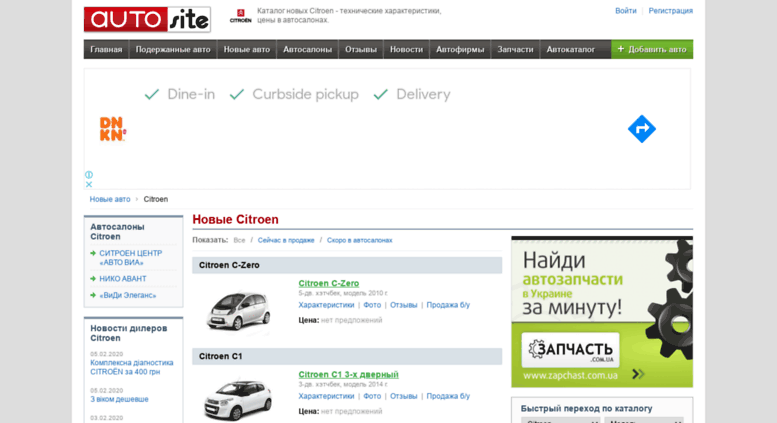Click the Dunkin DNKN logo in ad
This screenshot has height=423, width=777.
pyautogui.click(x=113, y=129)
